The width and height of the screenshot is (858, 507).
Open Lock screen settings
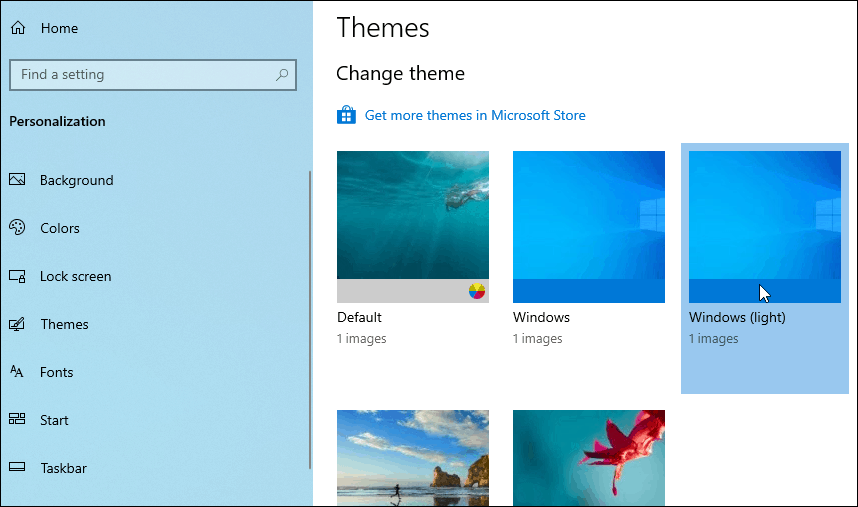point(76,276)
